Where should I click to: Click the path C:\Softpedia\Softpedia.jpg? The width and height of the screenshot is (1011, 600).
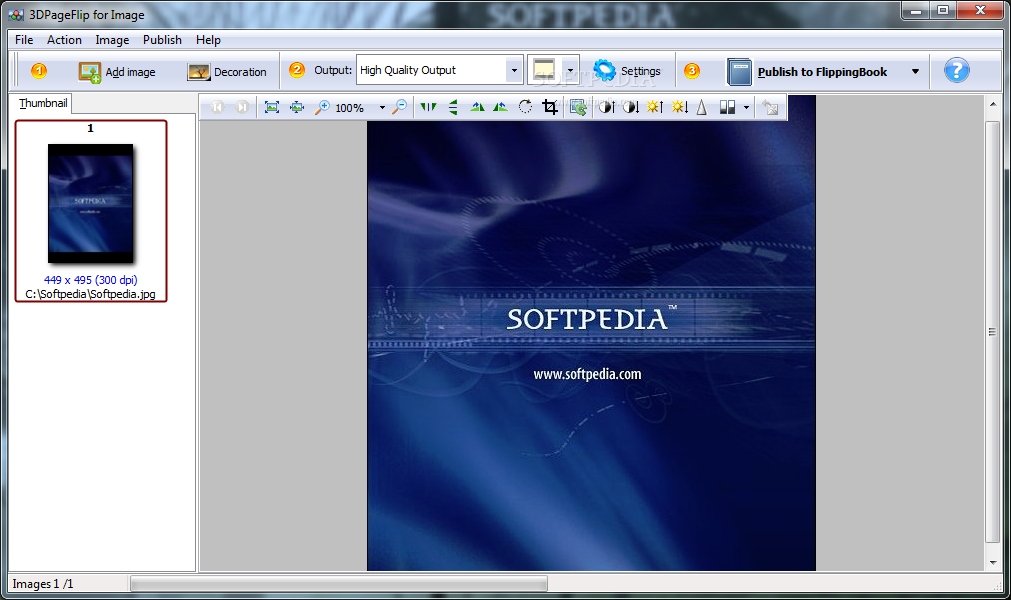91,294
